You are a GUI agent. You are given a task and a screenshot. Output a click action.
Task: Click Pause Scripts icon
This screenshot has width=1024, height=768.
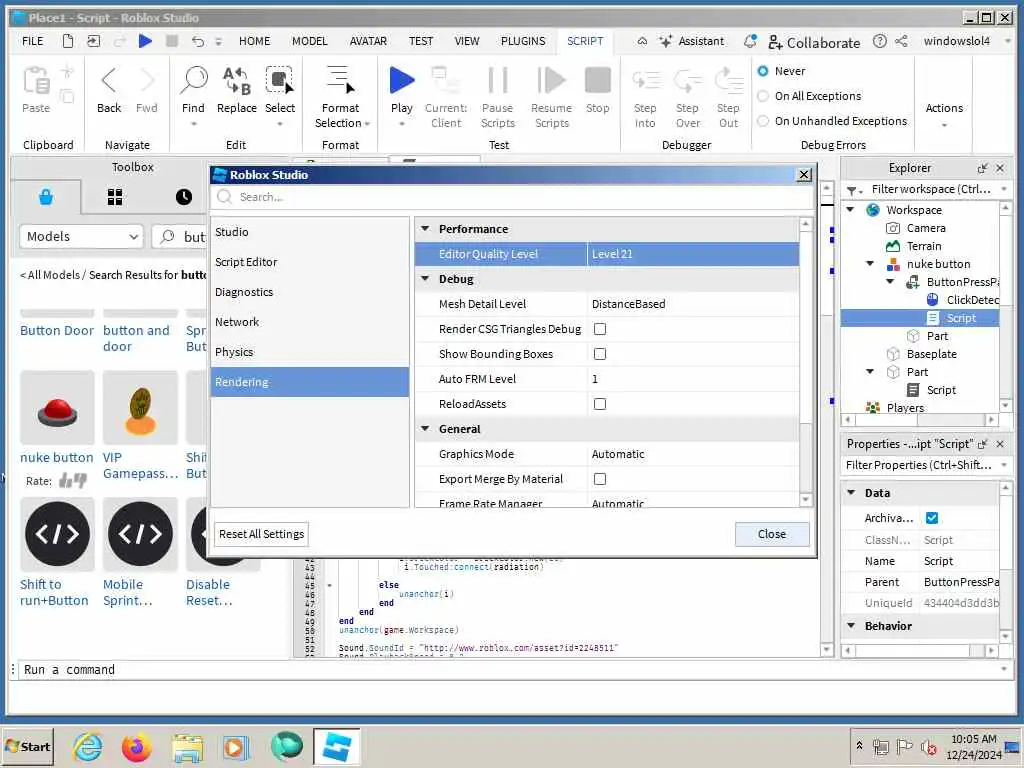coord(498,81)
